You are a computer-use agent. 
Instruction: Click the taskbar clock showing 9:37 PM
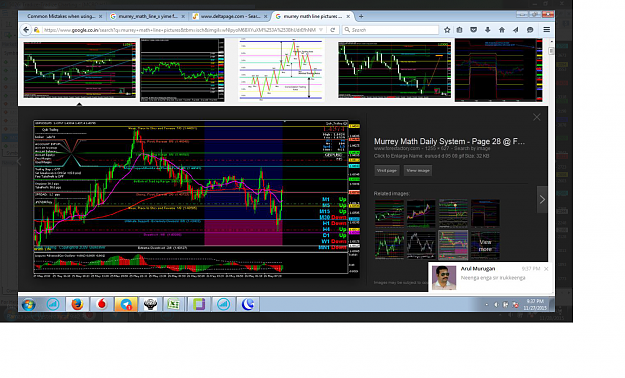click(x=535, y=305)
